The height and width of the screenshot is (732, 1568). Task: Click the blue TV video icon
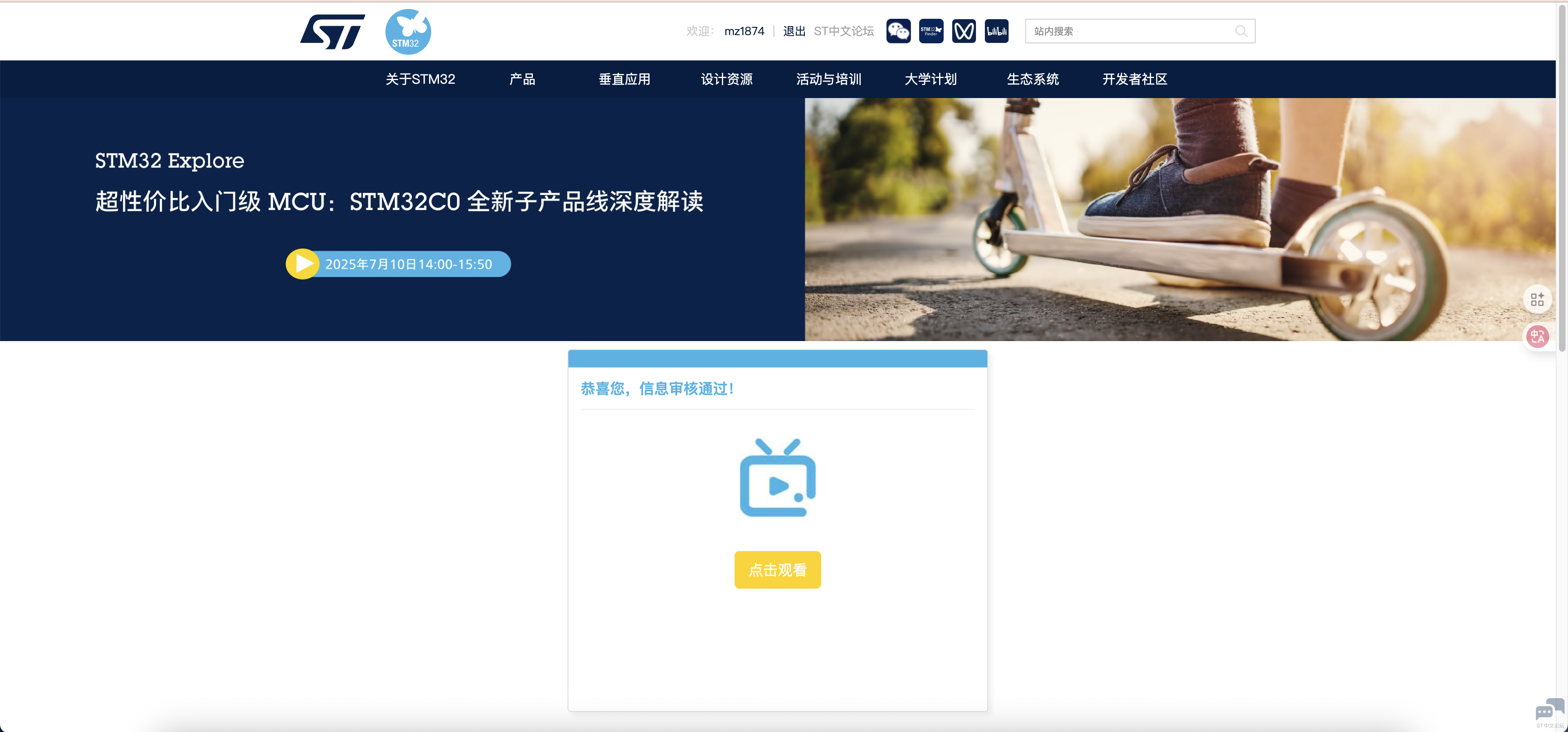coord(777,478)
